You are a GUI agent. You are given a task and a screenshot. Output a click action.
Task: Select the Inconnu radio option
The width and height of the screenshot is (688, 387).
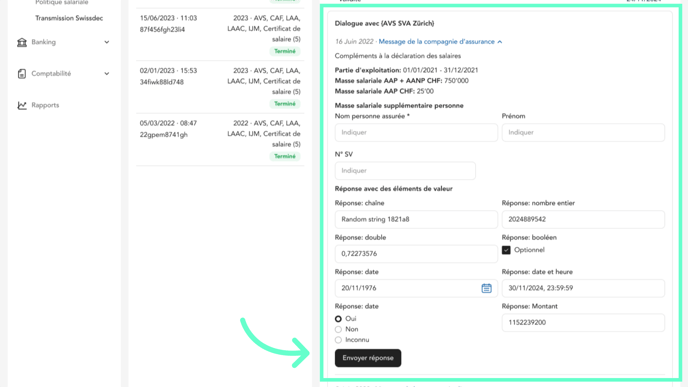coord(338,340)
